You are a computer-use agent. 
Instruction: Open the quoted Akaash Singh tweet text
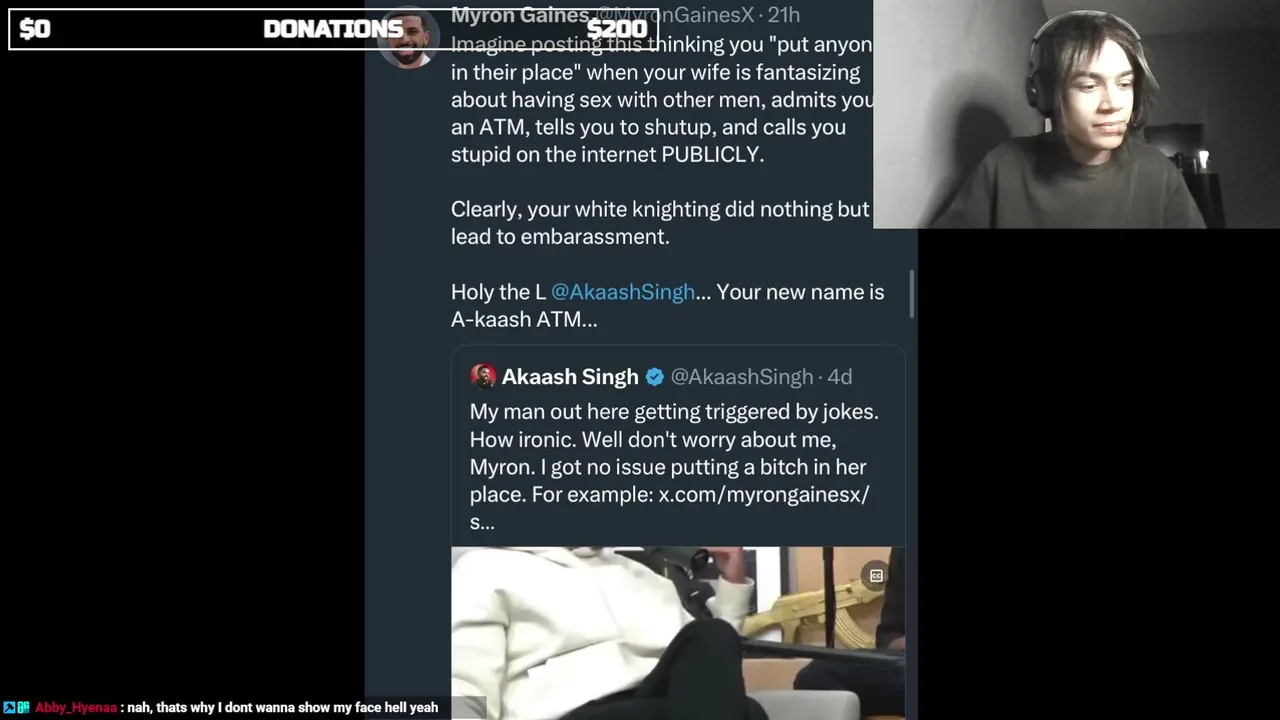pyautogui.click(x=674, y=466)
